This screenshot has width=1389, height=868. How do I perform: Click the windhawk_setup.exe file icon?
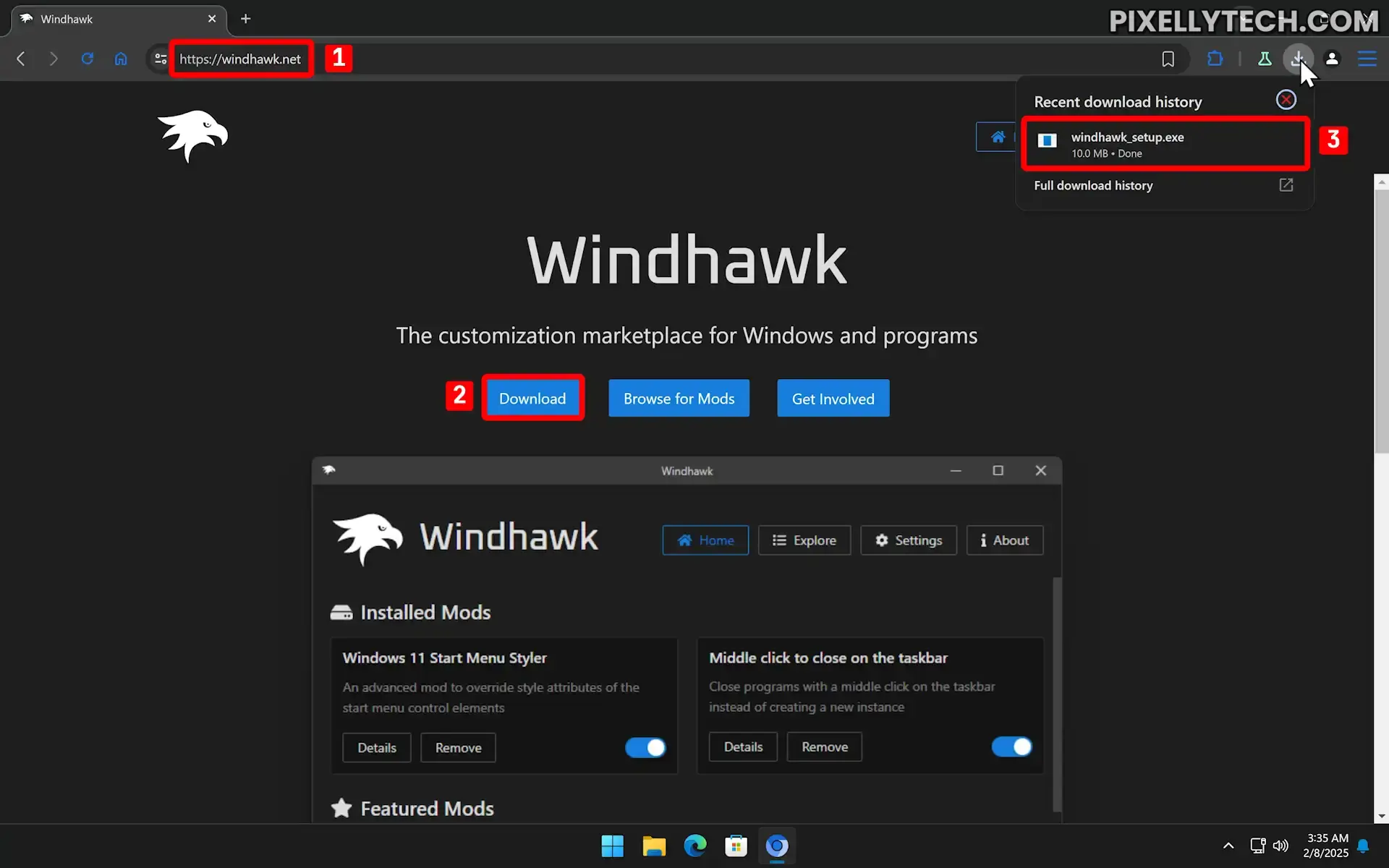[x=1047, y=140]
